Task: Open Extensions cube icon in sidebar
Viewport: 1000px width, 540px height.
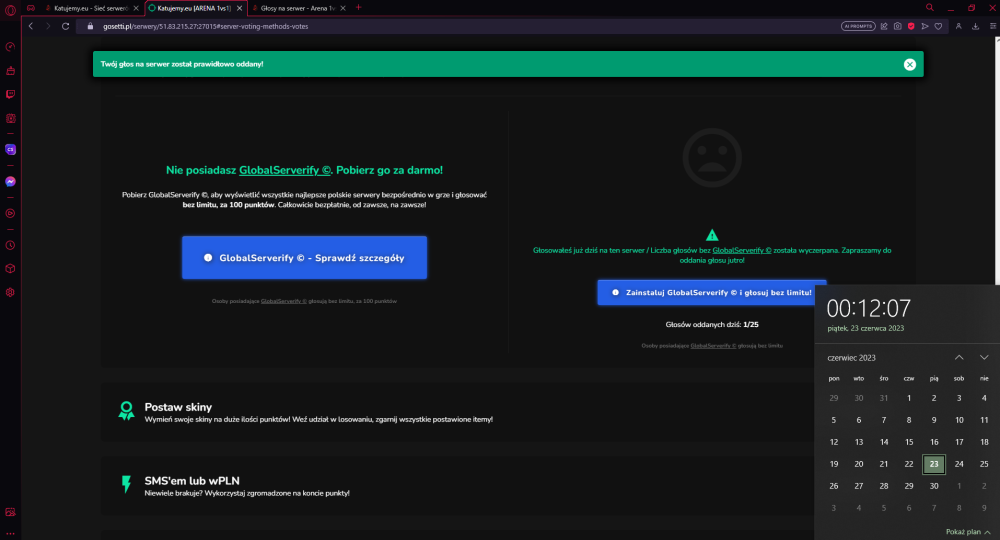Action: click(10, 268)
